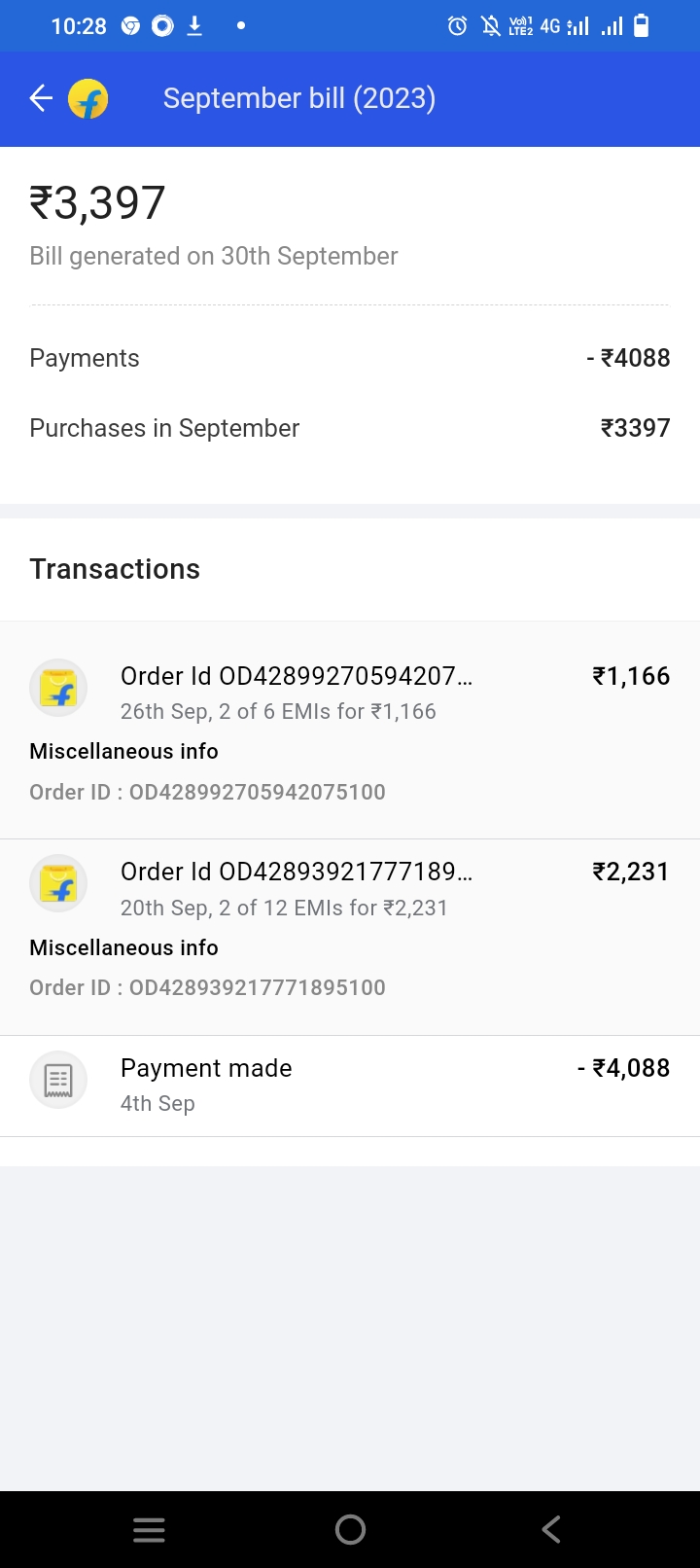Tap the shopping bag icon for ₹1,166 order
The width and height of the screenshot is (700, 1568).
point(58,689)
